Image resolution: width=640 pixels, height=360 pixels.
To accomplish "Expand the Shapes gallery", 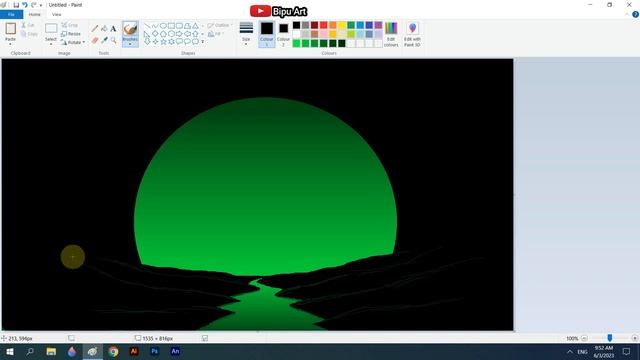I will click(202, 42).
